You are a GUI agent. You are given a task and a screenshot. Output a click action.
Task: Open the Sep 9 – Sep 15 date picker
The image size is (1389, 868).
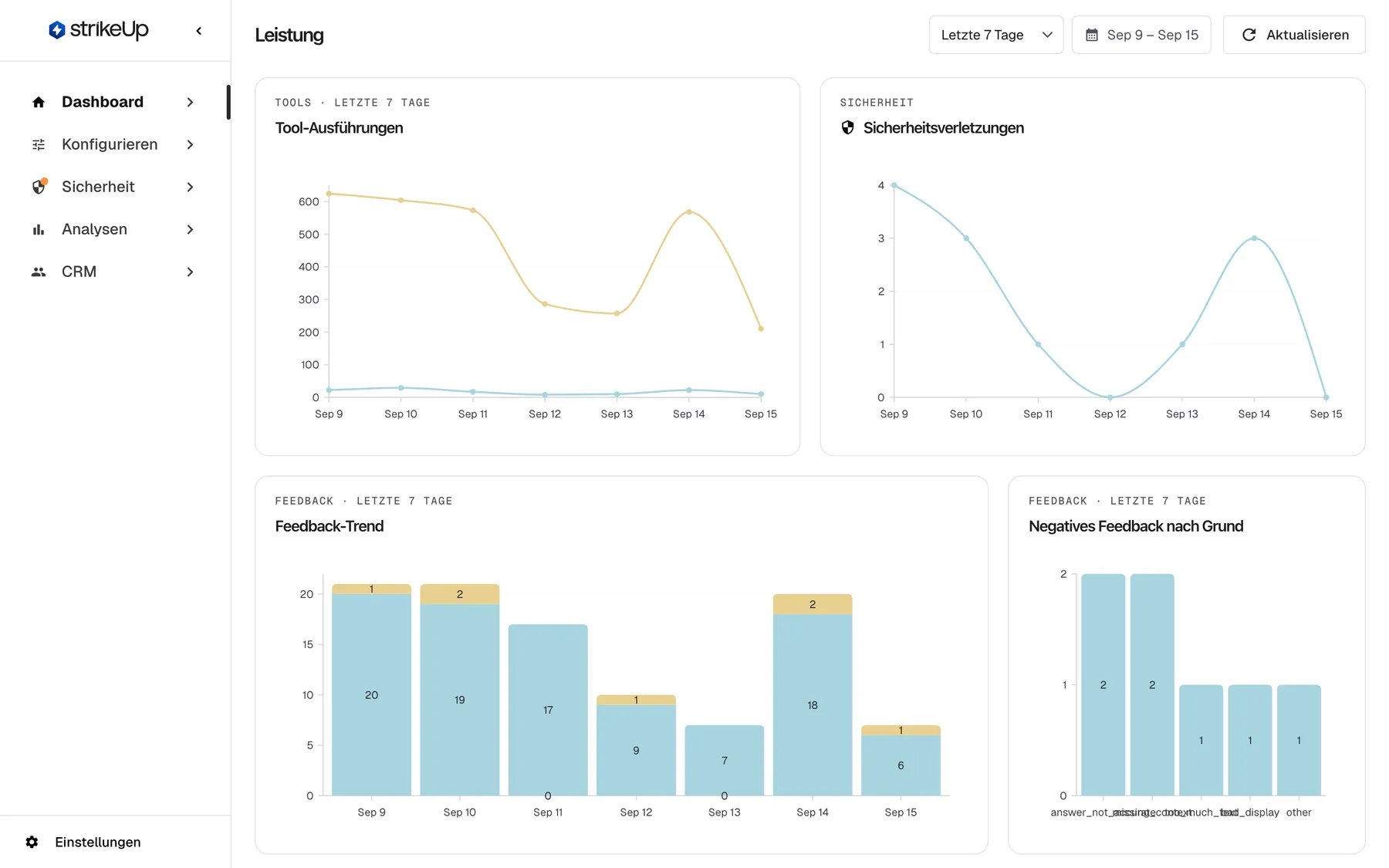tap(1141, 35)
